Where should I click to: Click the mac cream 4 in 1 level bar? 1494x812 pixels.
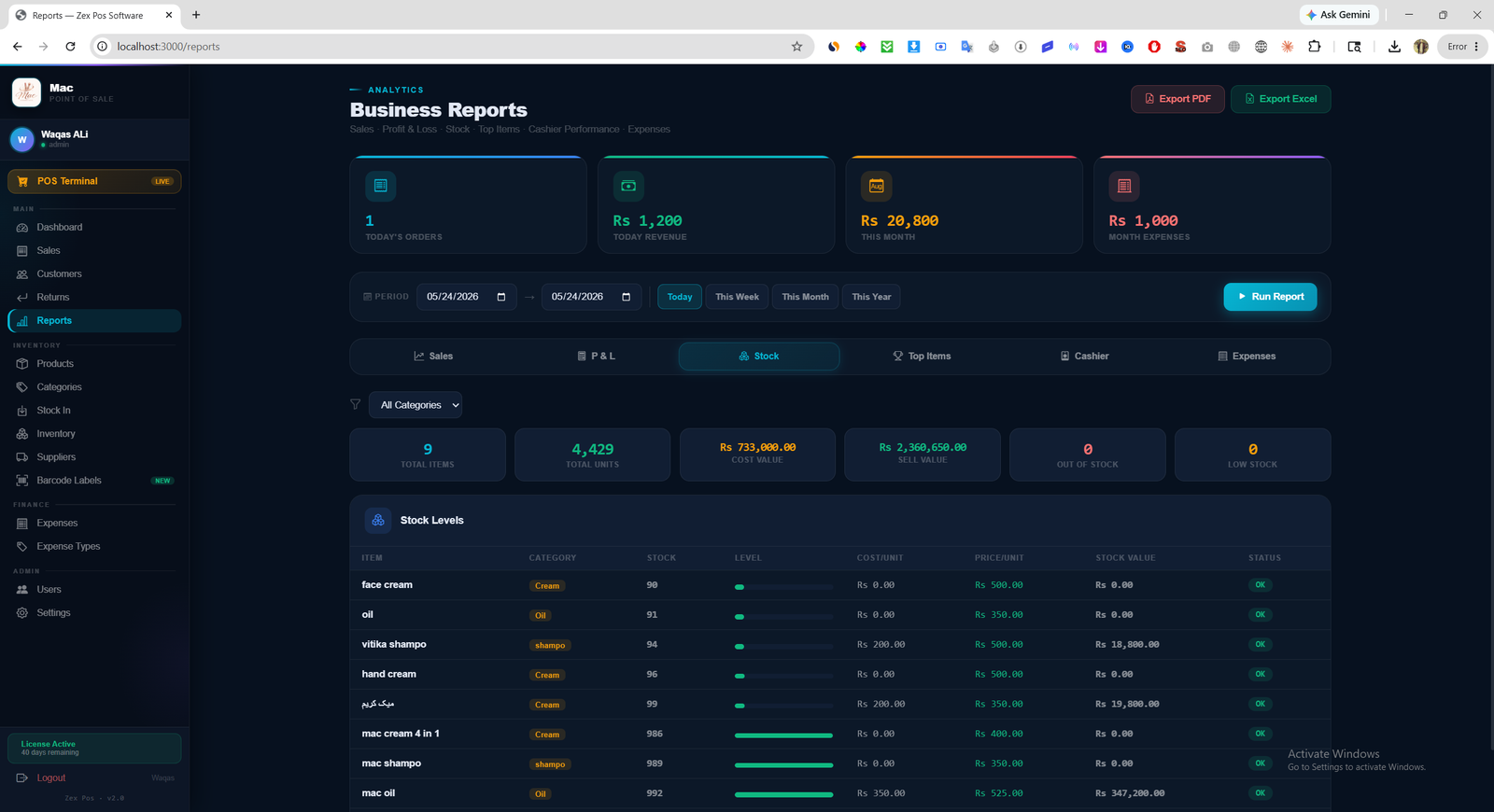pyautogui.click(x=783, y=735)
